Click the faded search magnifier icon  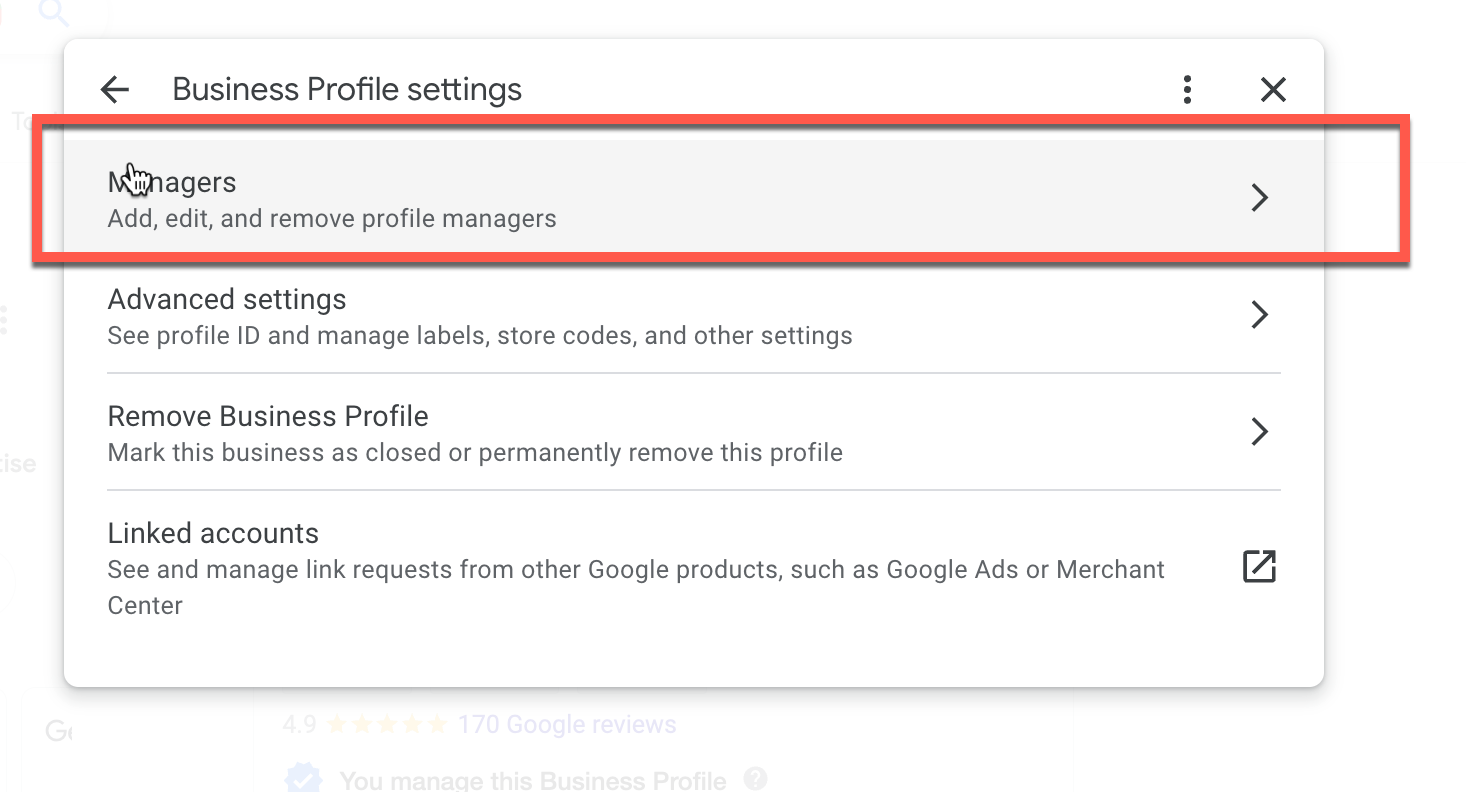click(x=53, y=13)
